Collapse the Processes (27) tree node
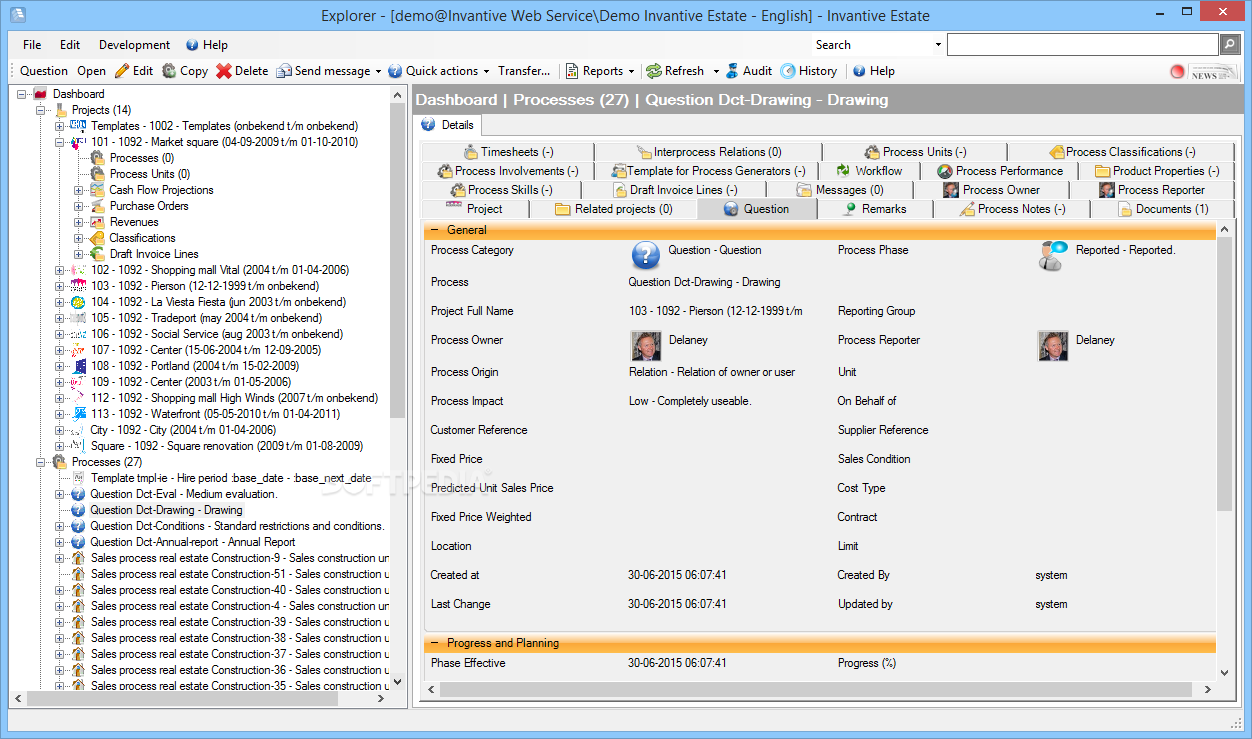 (41, 462)
